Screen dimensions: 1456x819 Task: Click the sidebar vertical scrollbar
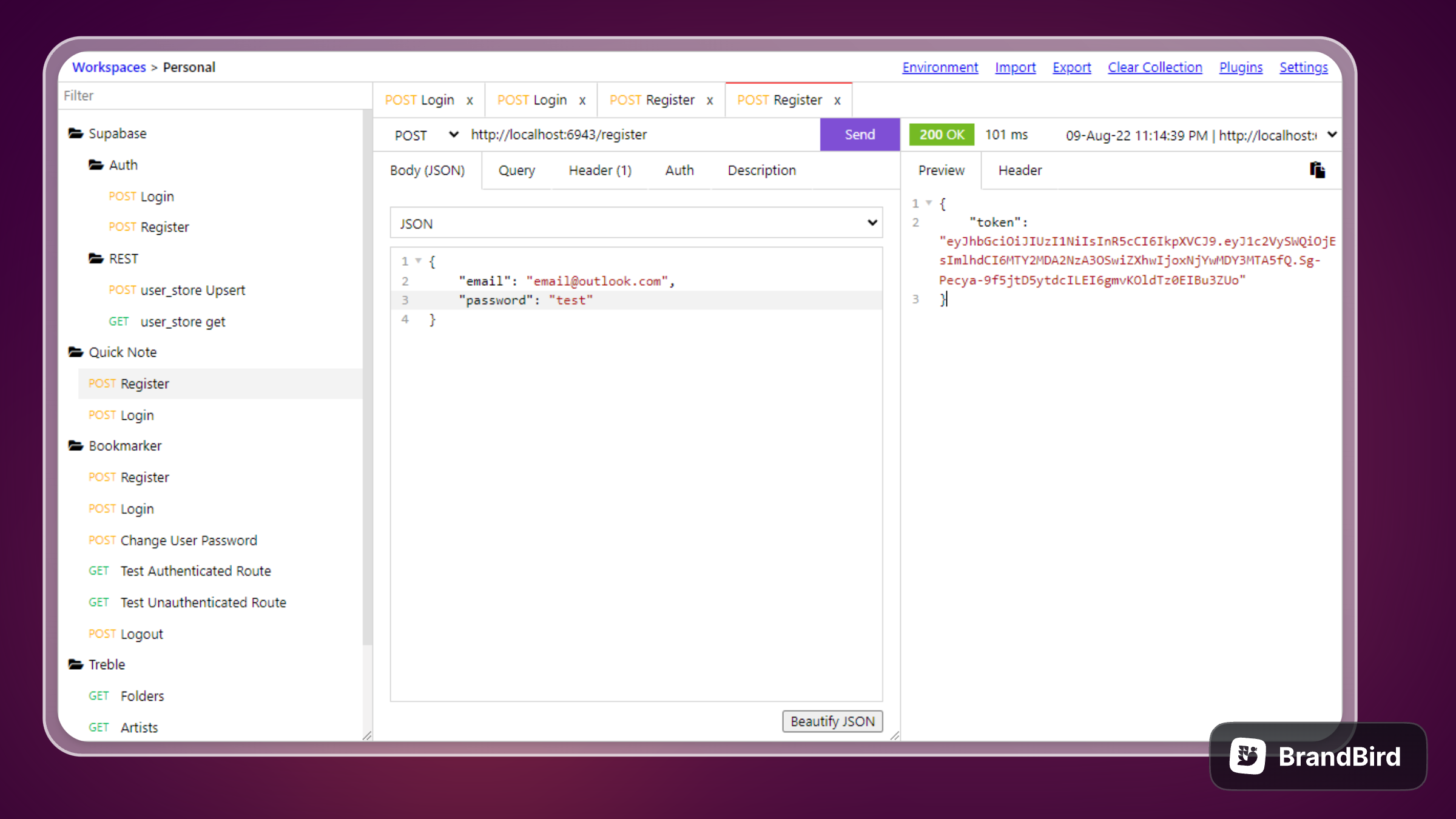pos(367,376)
